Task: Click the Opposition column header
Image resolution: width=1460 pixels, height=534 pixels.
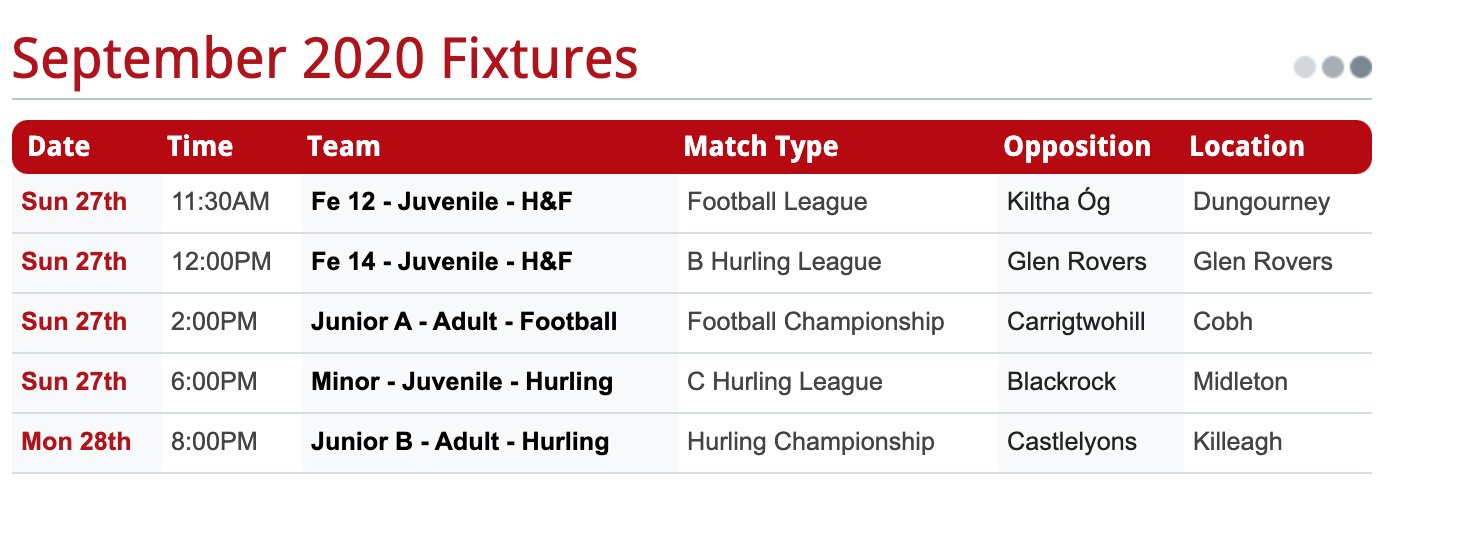Action: click(x=1077, y=147)
